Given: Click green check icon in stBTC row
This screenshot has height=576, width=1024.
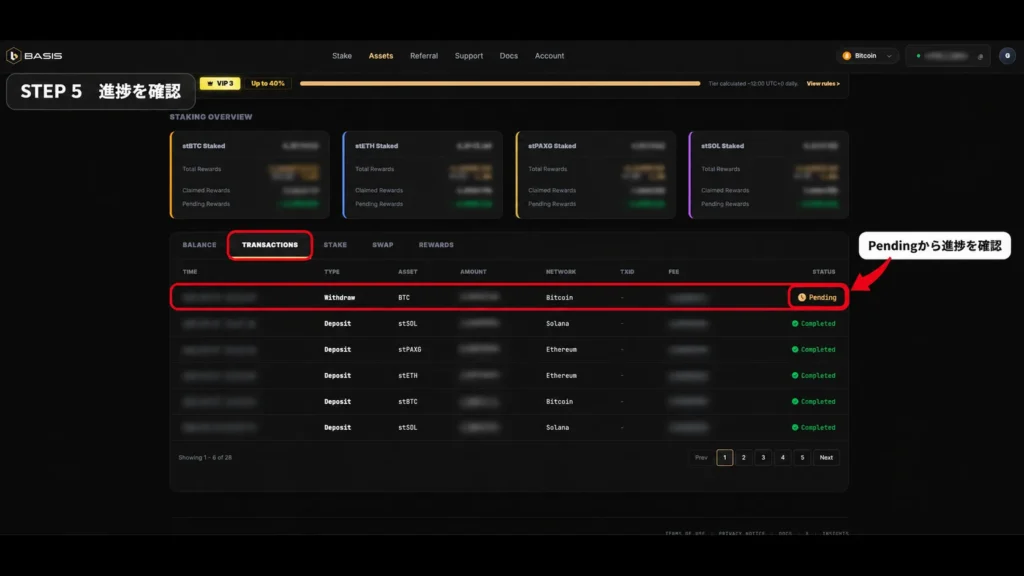Looking at the screenshot, I should click(795, 402).
